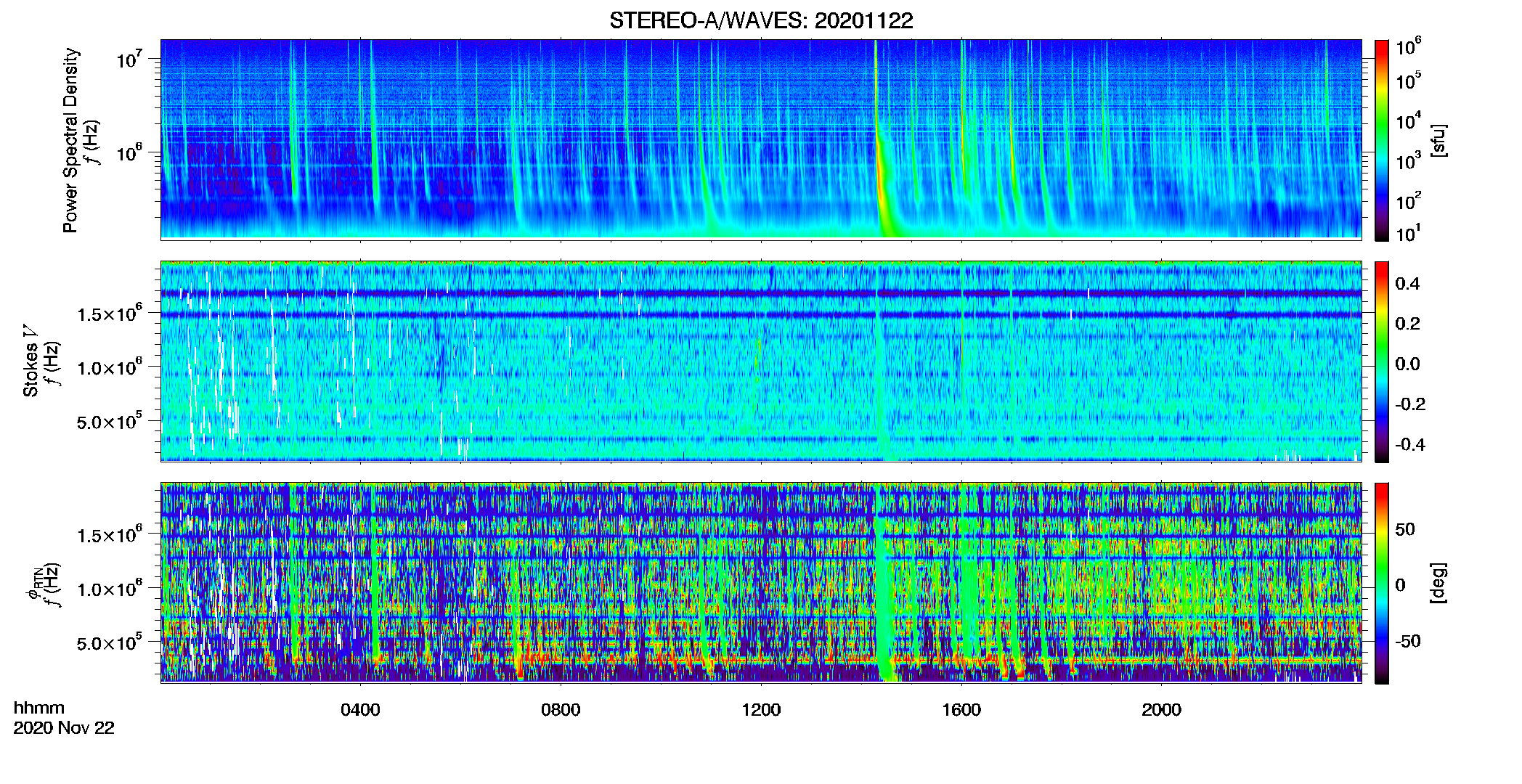
Task: Click the 1200 time tick label
Action: (x=761, y=710)
